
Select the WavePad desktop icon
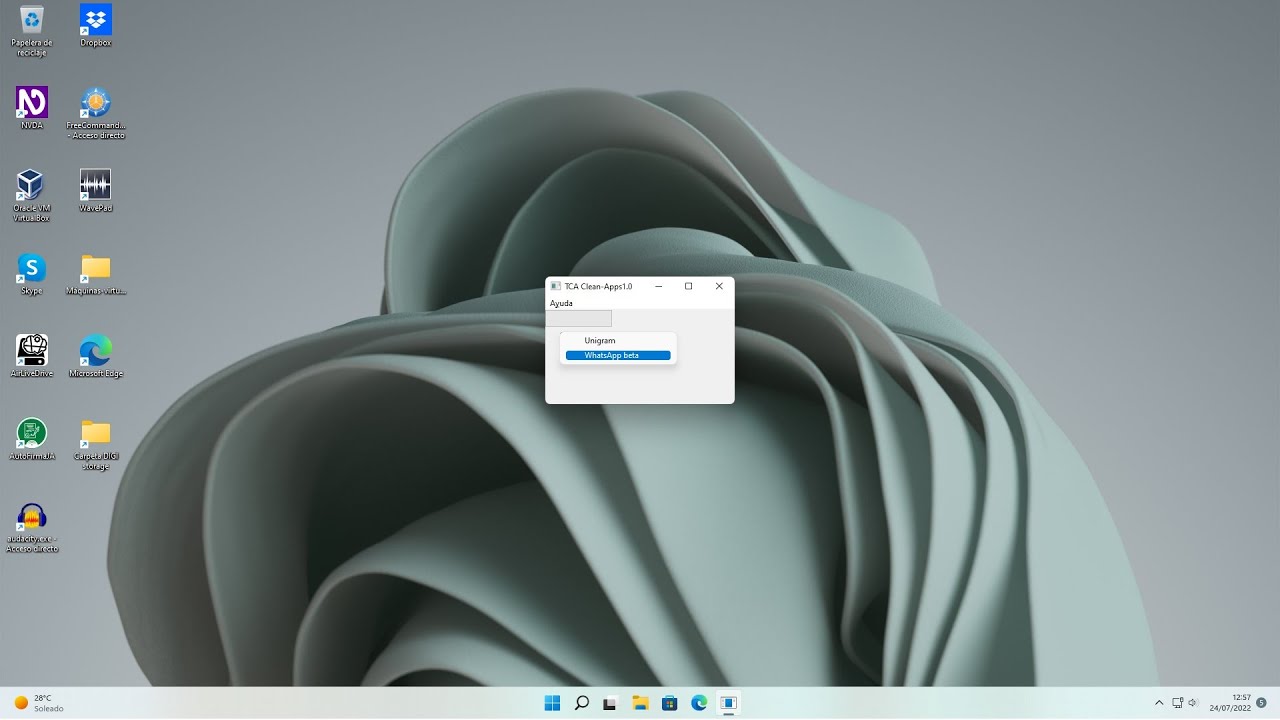click(x=95, y=191)
